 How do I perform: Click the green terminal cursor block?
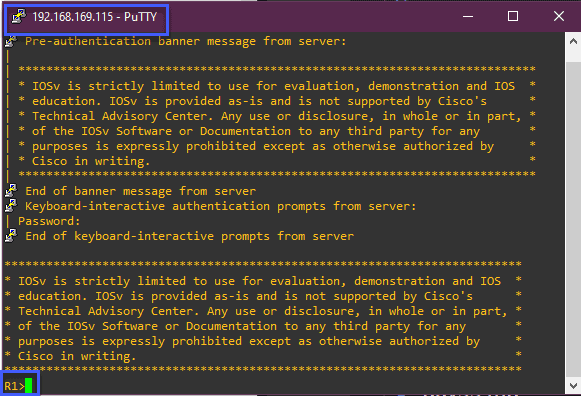(29, 385)
